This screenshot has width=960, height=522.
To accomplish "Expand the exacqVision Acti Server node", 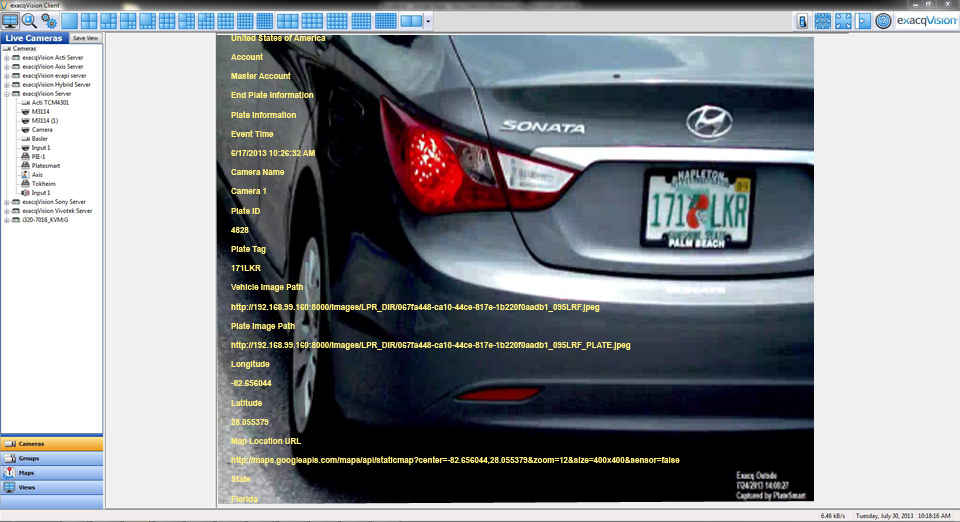I will 6,58.
